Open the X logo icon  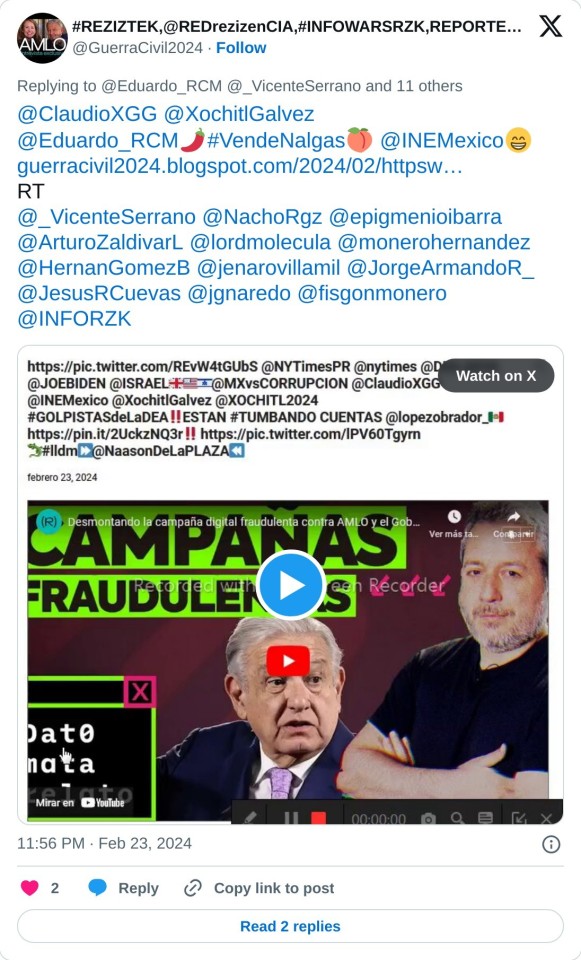click(x=550, y=26)
